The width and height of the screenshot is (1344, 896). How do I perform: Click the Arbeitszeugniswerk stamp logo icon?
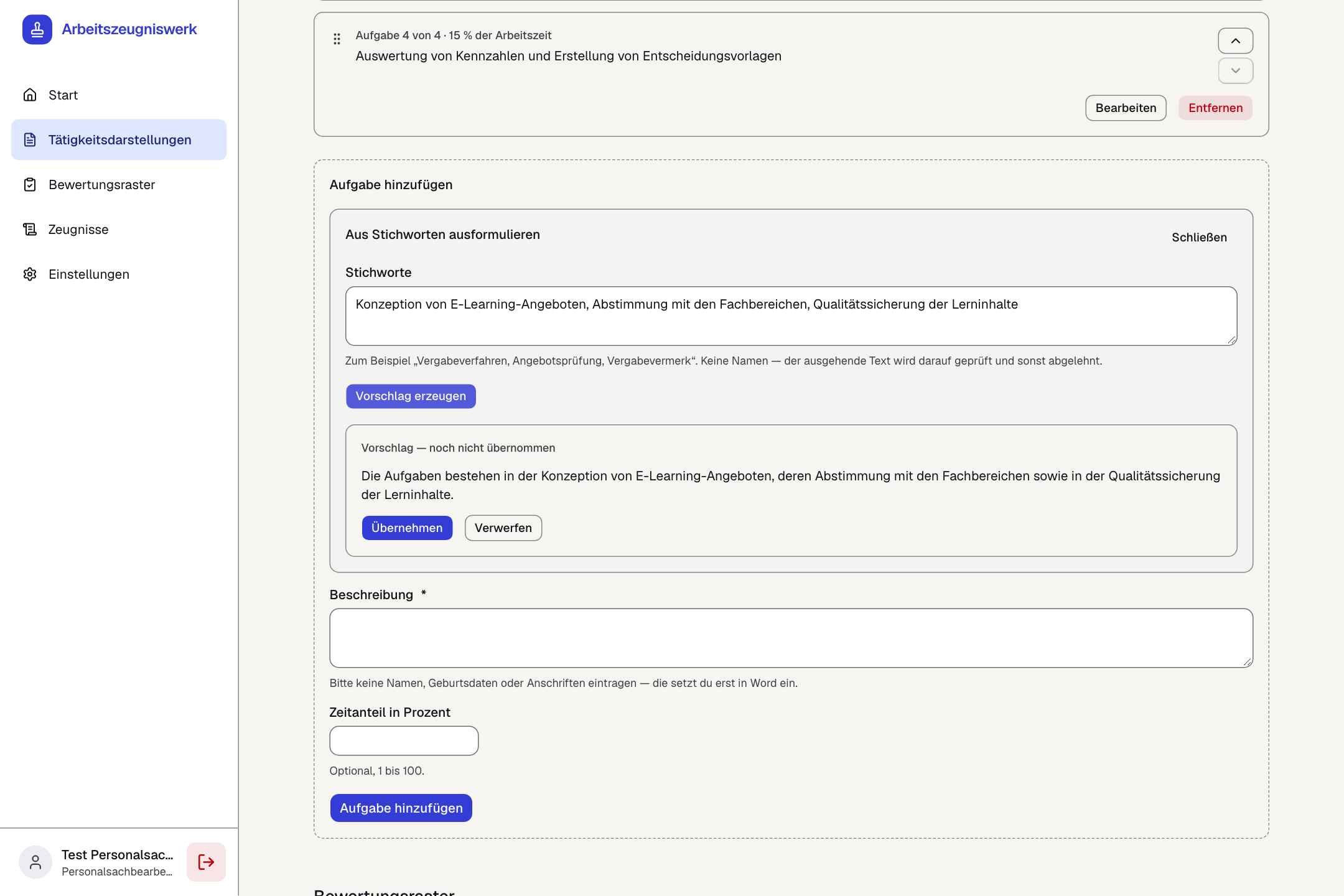[37, 29]
